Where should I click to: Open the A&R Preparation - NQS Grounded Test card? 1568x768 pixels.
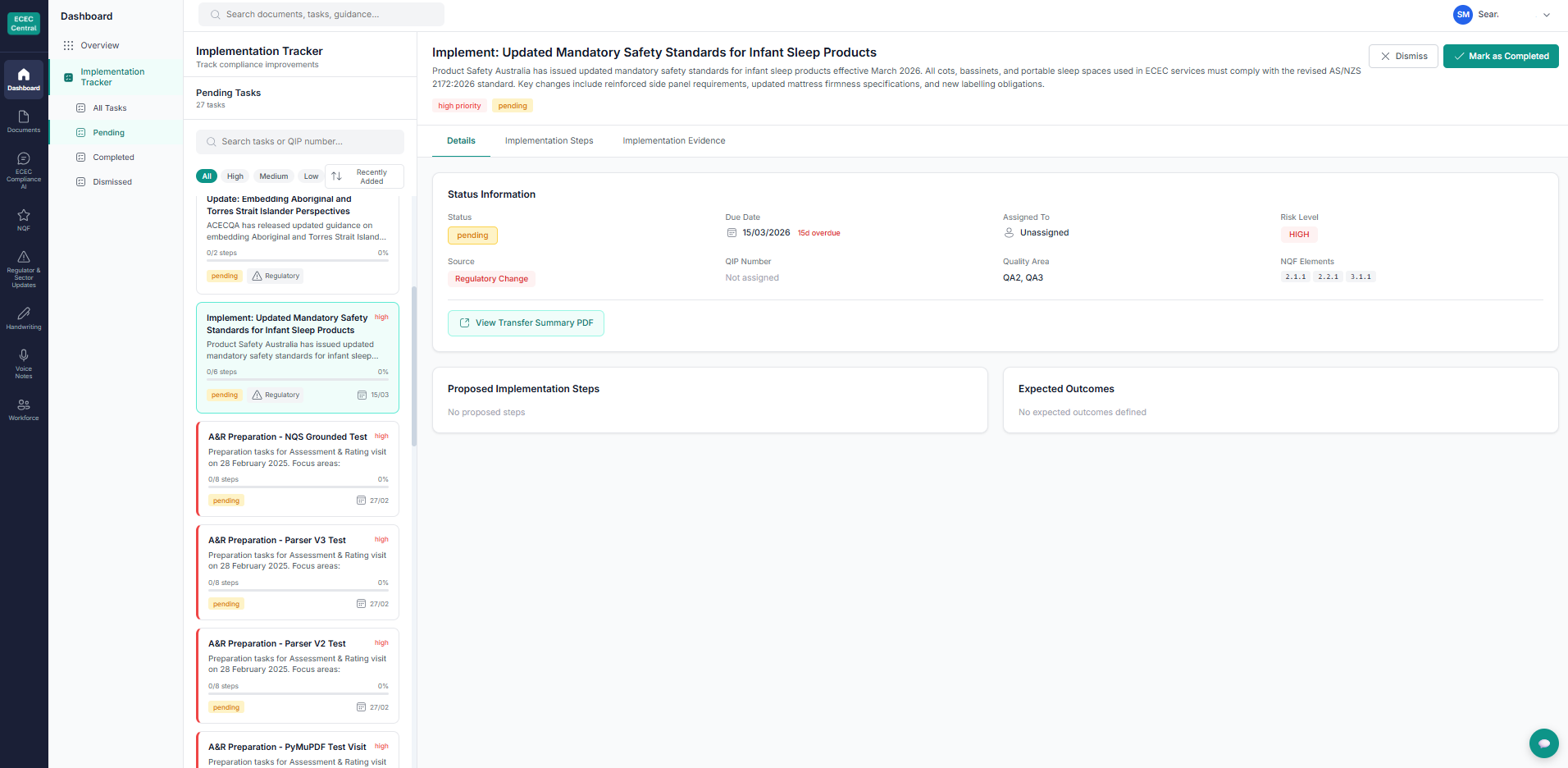click(x=298, y=469)
